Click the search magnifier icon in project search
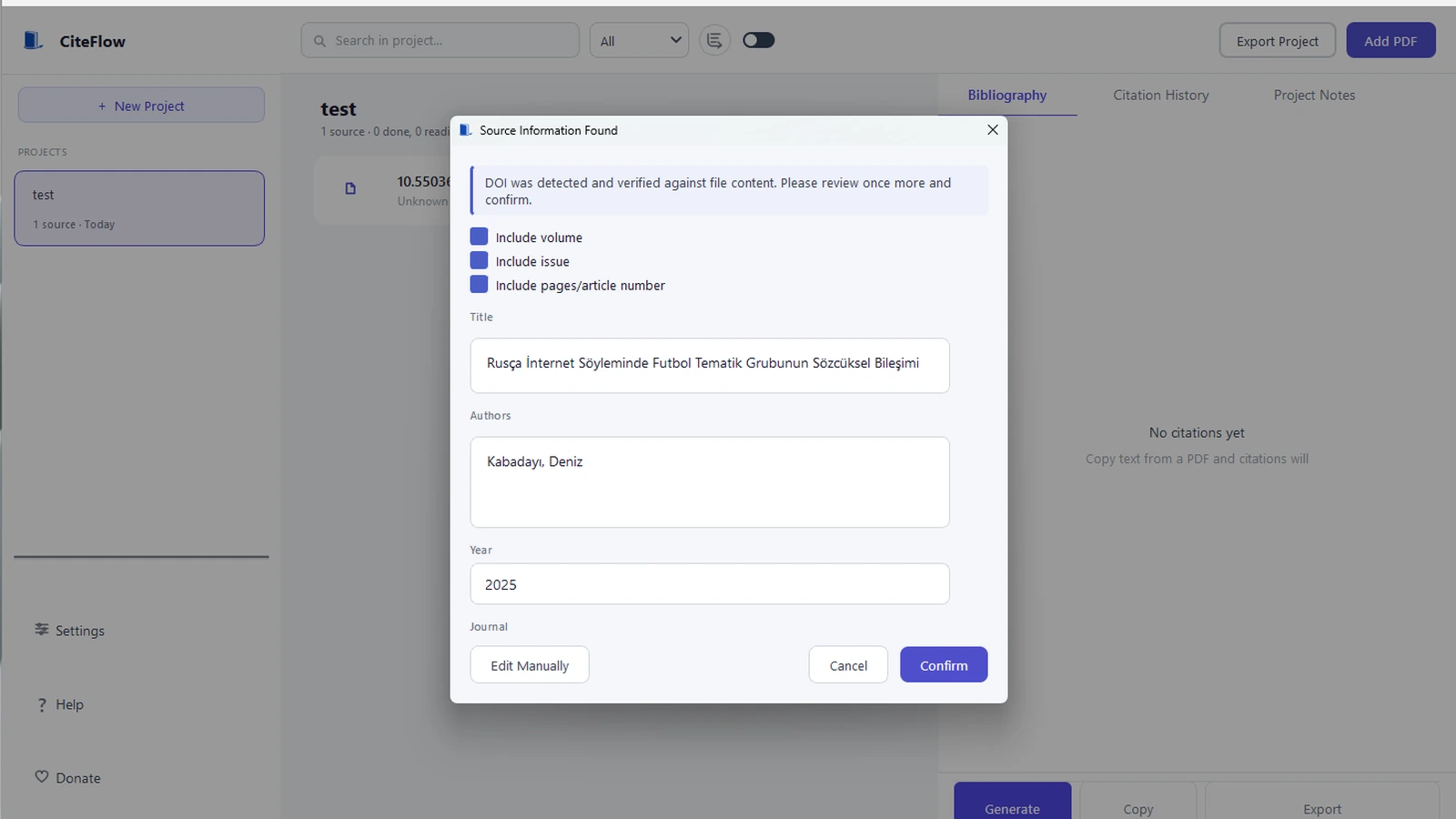 [318, 40]
